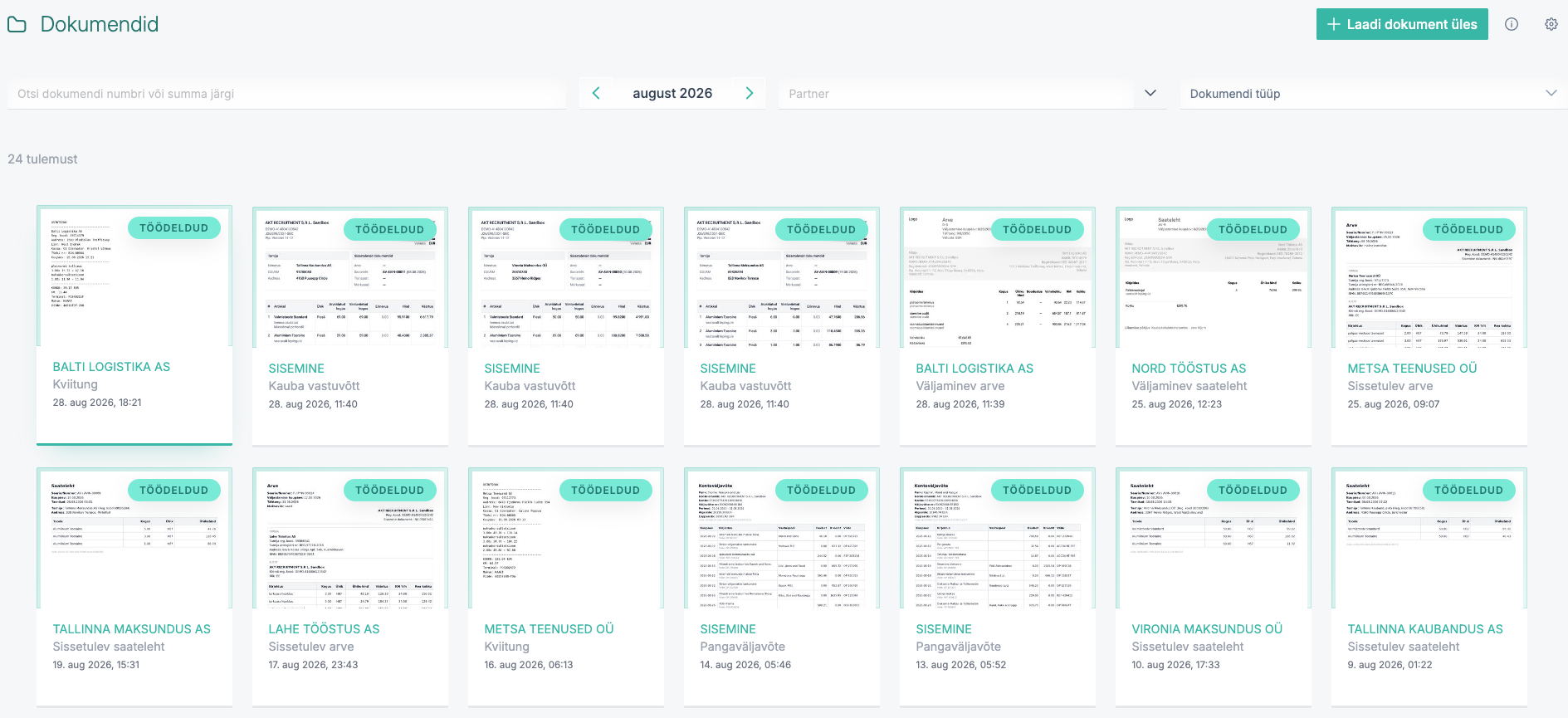Open Balti Logistika AS Kviitung thumbnail
Viewport: 1568px width, 718px height.
[134, 276]
